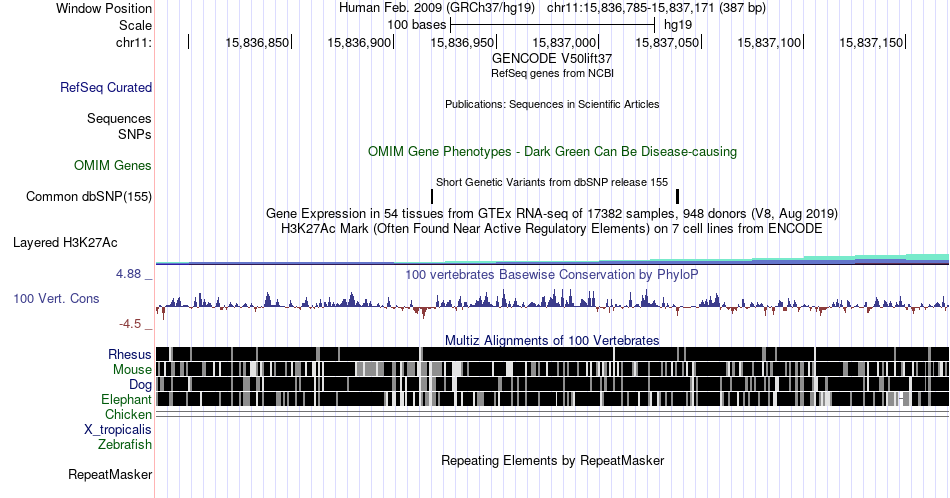The height and width of the screenshot is (498, 950).
Task: Select the Zebrafish alignment row label
Action: pos(125,444)
